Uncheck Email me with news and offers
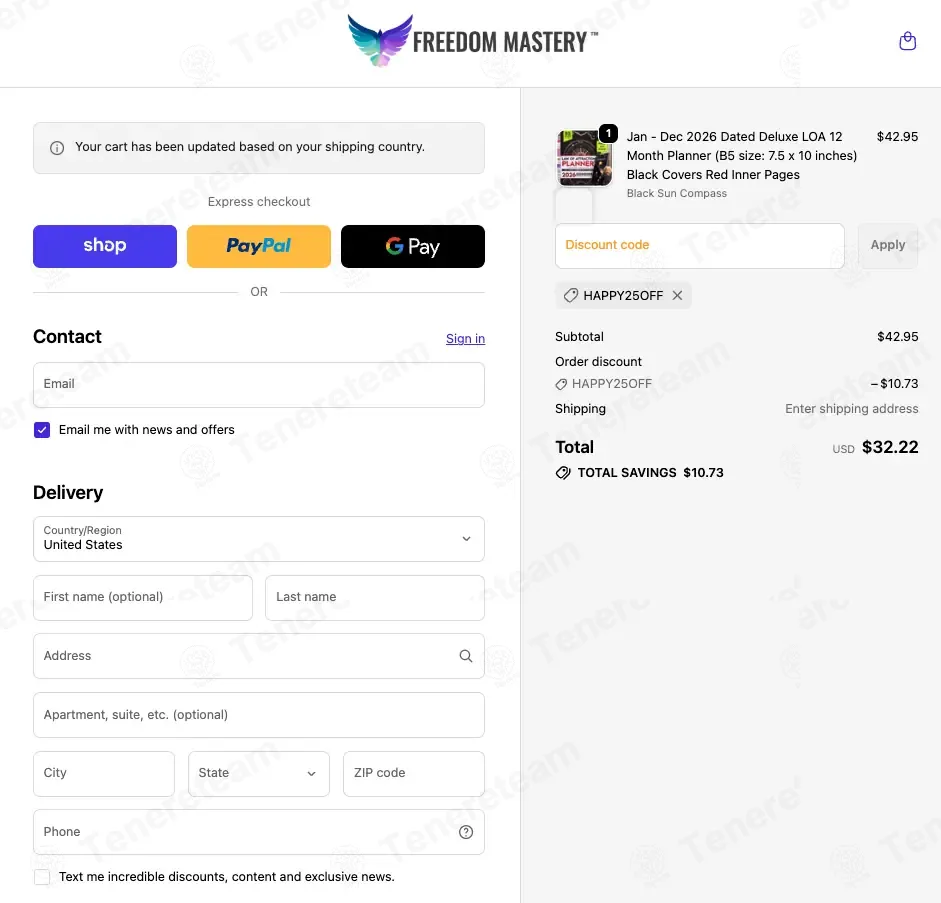941x903 pixels. click(x=42, y=430)
